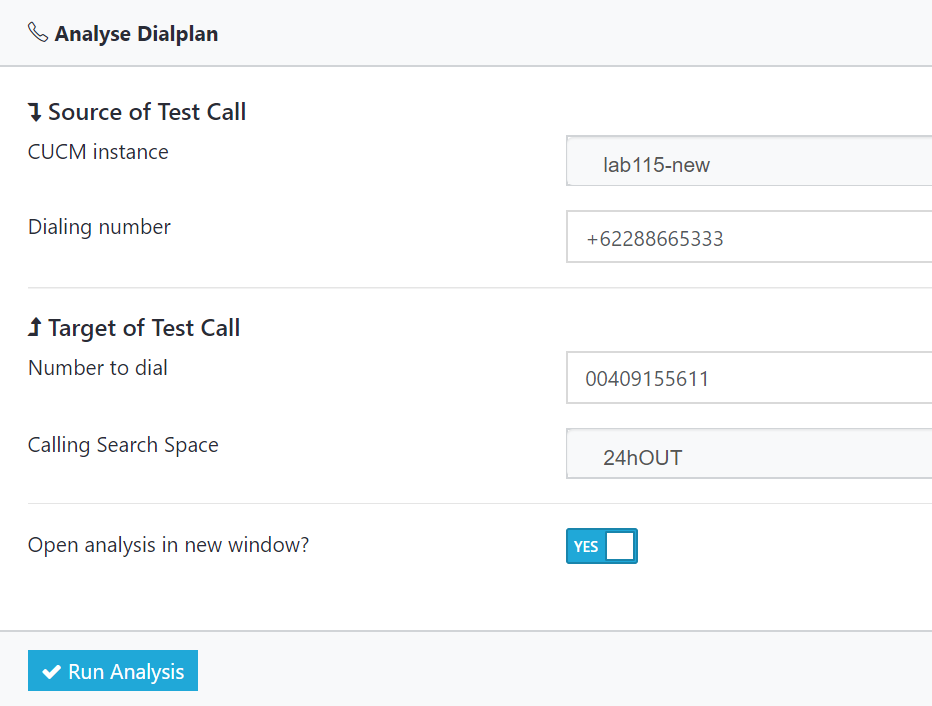Click the Number to dial input field
The image size is (932, 706).
[x=749, y=377]
